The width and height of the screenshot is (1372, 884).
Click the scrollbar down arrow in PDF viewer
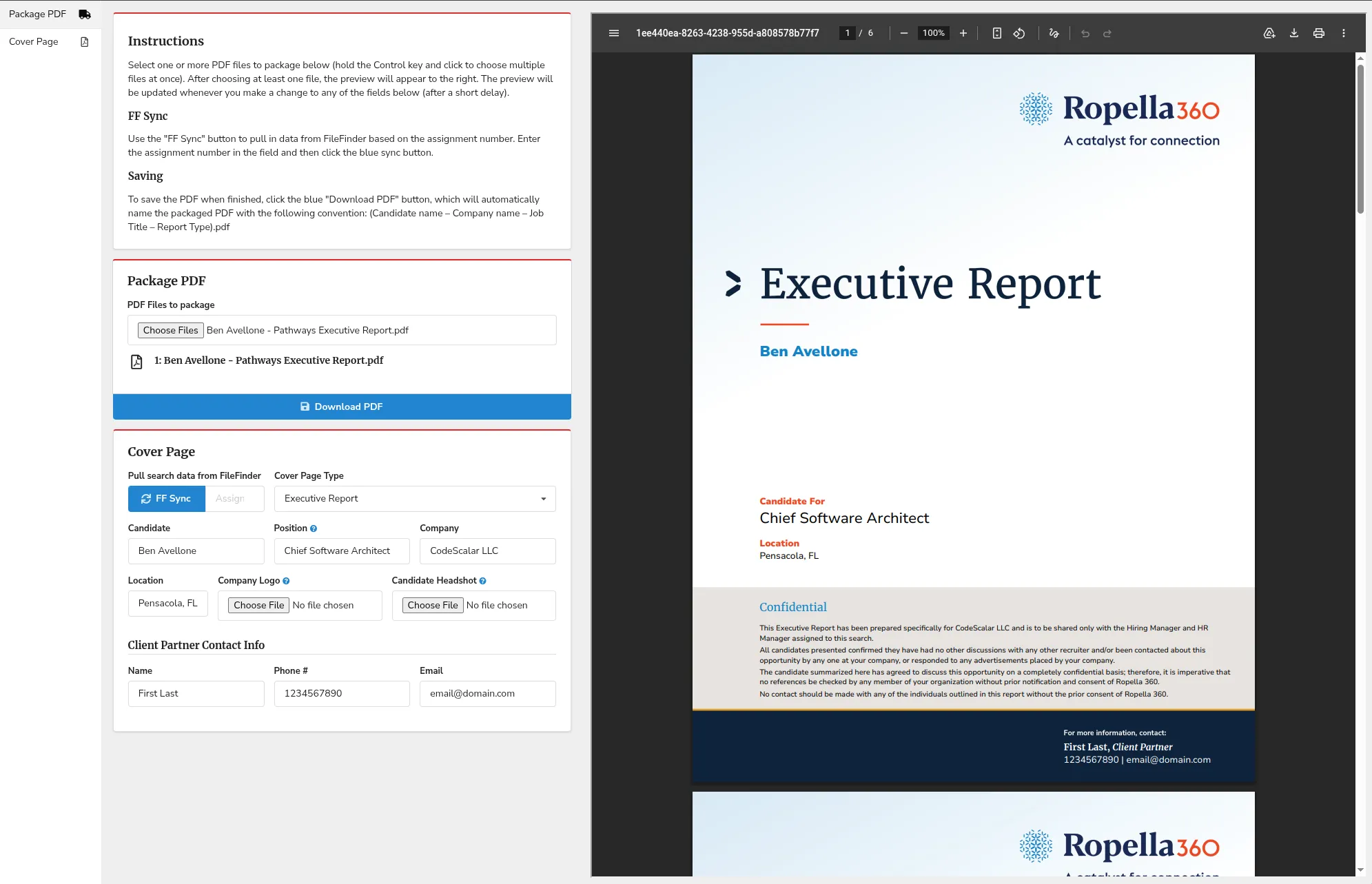(1361, 870)
